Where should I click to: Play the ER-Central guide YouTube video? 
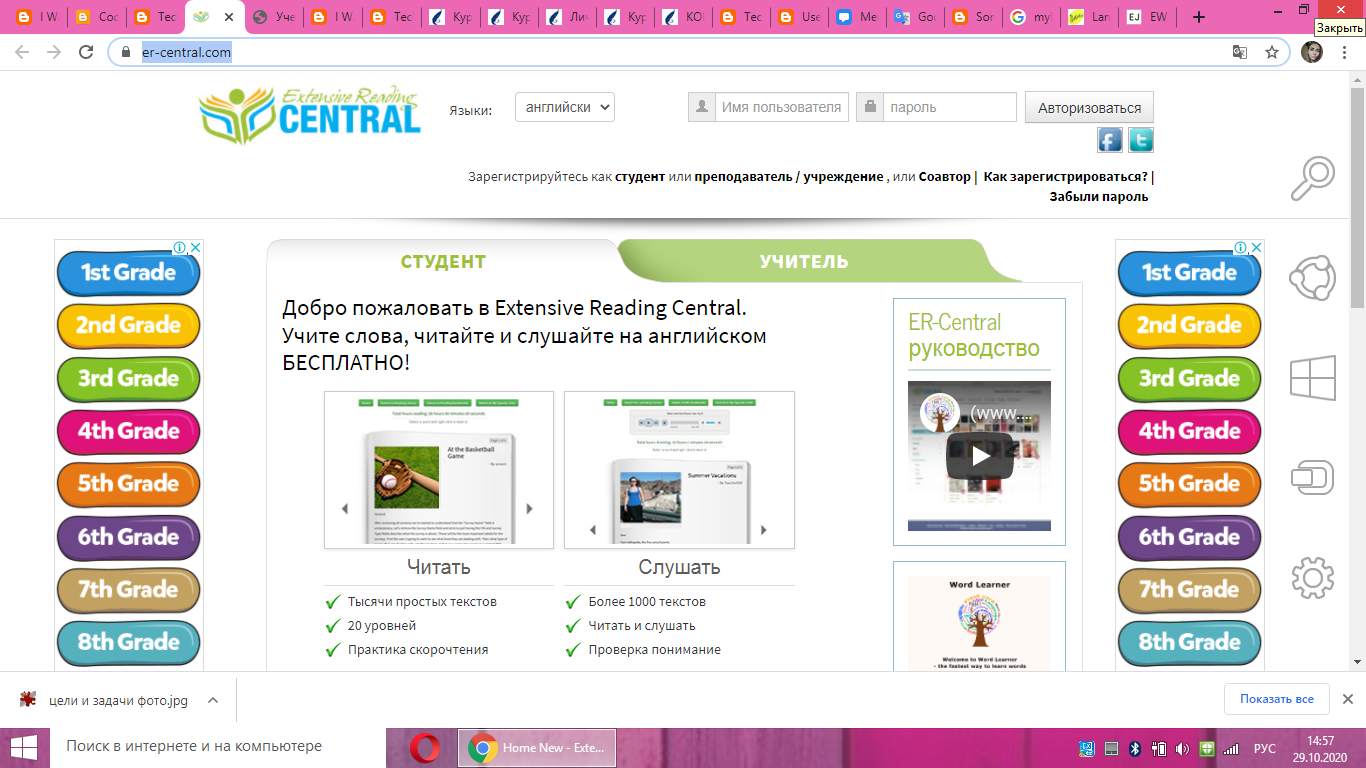pyautogui.click(x=980, y=456)
